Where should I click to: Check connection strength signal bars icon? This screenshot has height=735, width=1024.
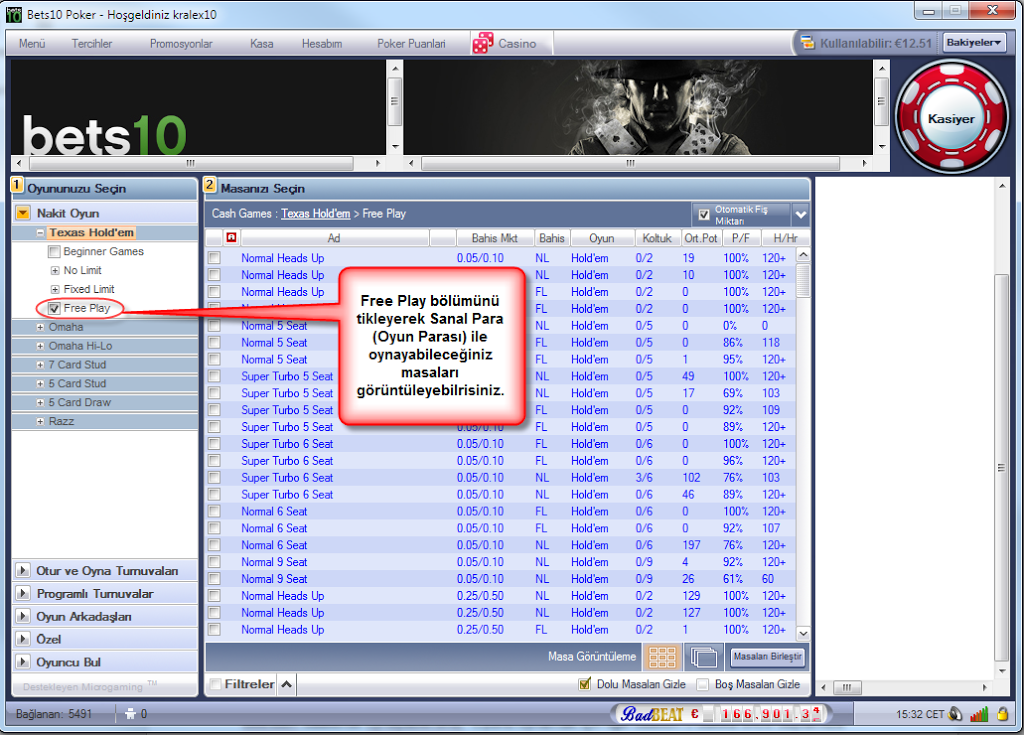[979, 714]
